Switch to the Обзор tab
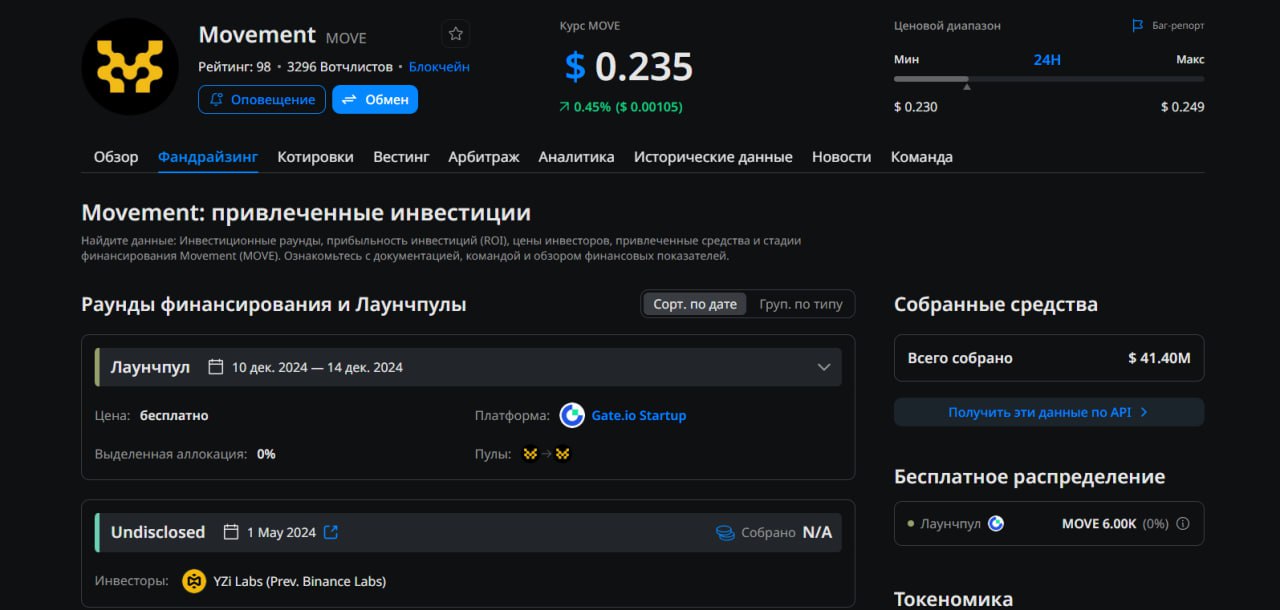Viewport: 1280px width, 610px height. tap(116, 157)
